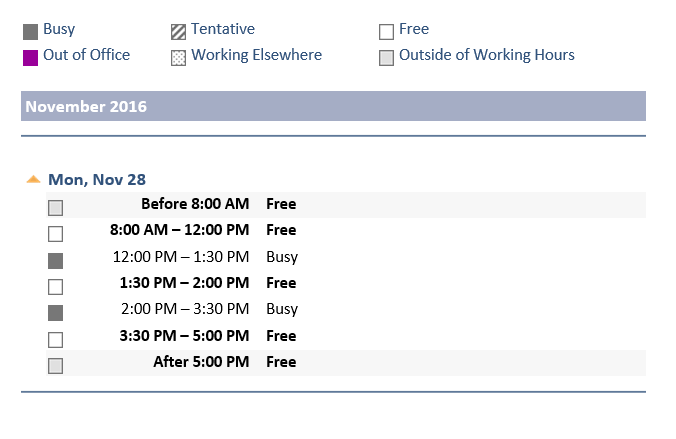Click the Before 8:00 AM status box
Image resolution: width=676 pixels, height=439 pixels.
click(55, 207)
